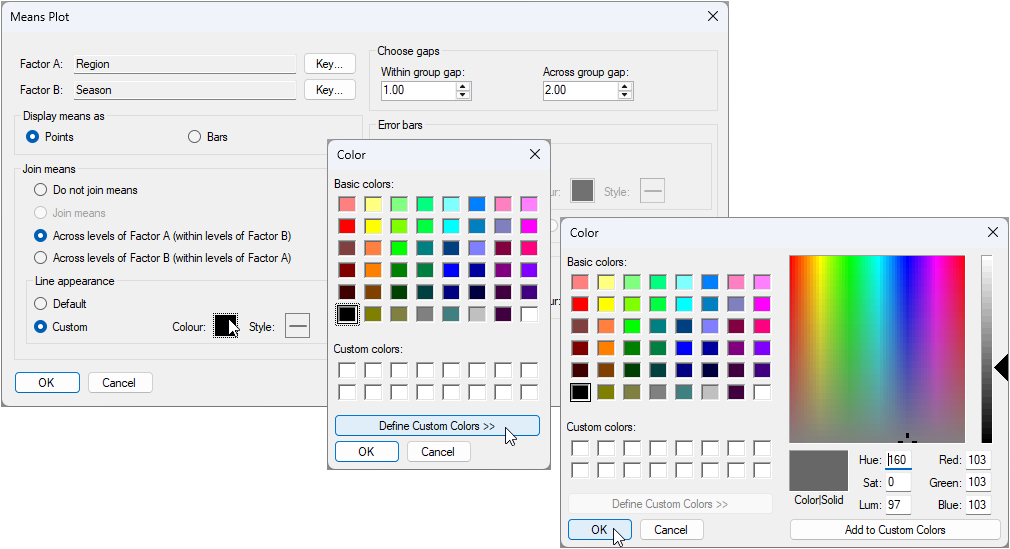Choose Default line appearance
Image resolution: width=1010 pixels, height=549 pixels.
coord(41,303)
